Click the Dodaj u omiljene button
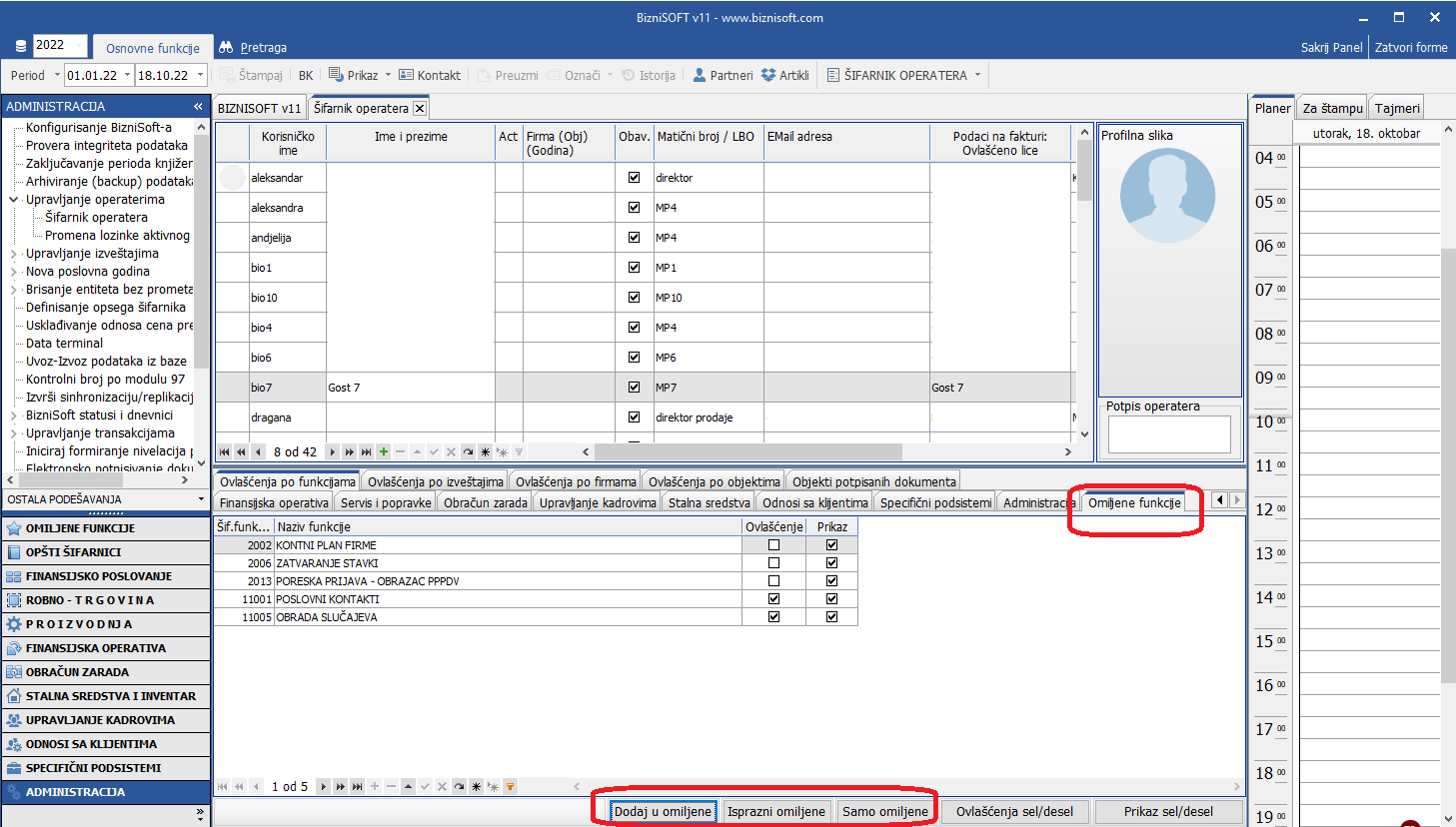This screenshot has height=827, width=1456. pos(663,811)
